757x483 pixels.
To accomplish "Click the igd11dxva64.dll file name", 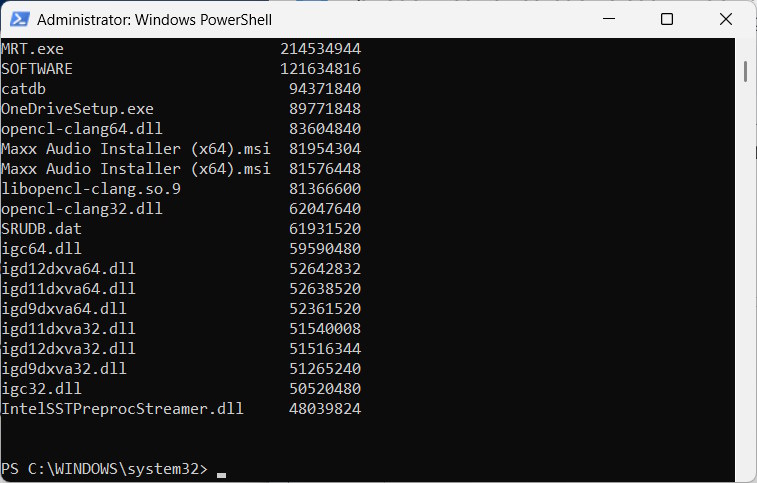I will coord(68,289).
